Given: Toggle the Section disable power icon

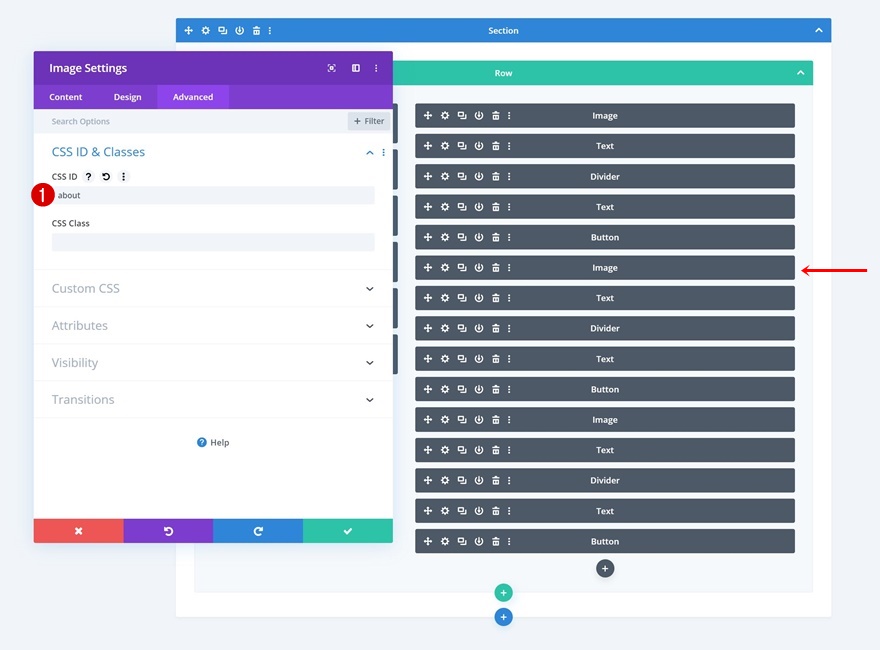Looking at the screenshot, I should click(240, 31).
